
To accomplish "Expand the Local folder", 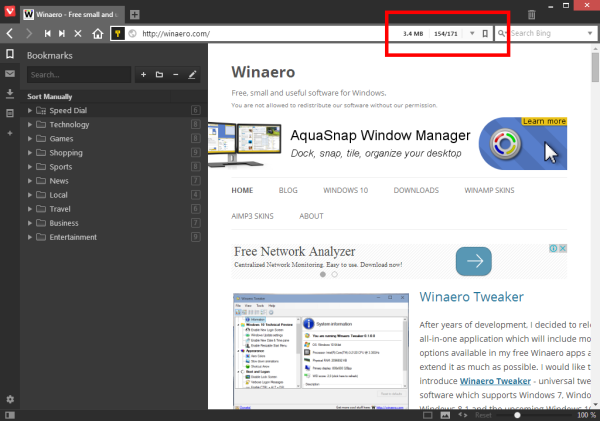I will (x=29, y=195).
